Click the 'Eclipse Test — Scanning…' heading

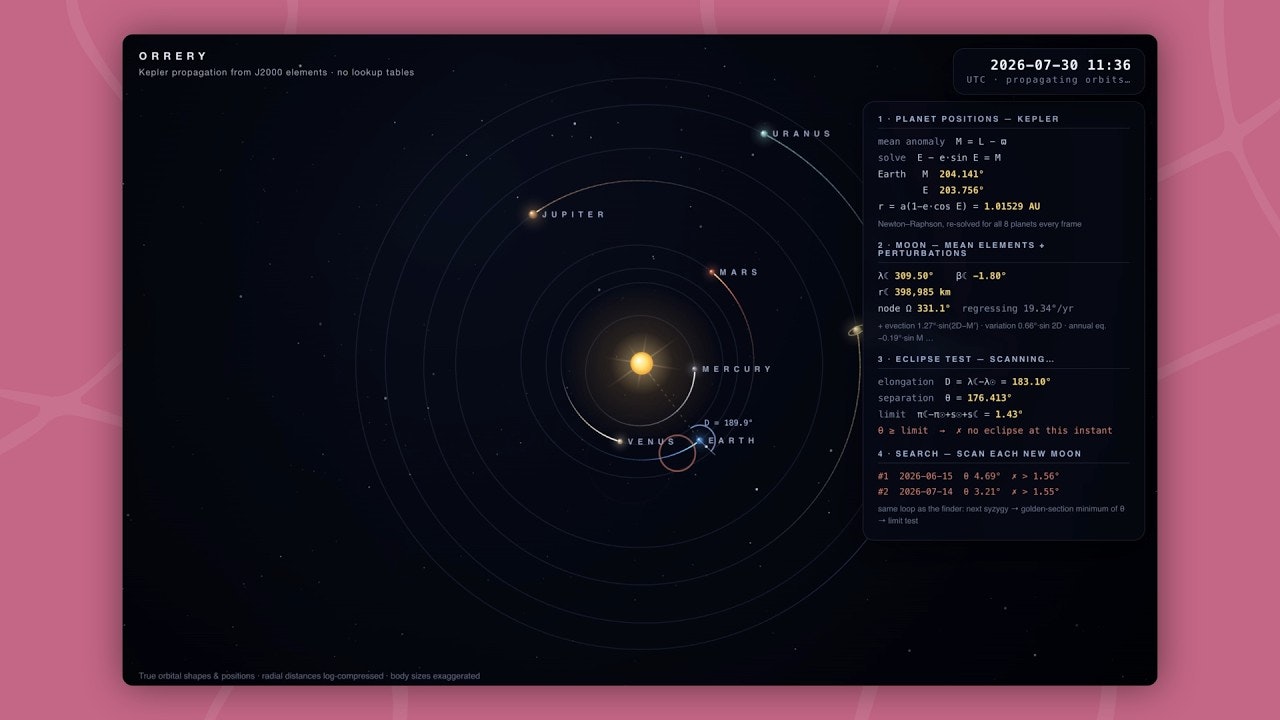coord(966,359)
